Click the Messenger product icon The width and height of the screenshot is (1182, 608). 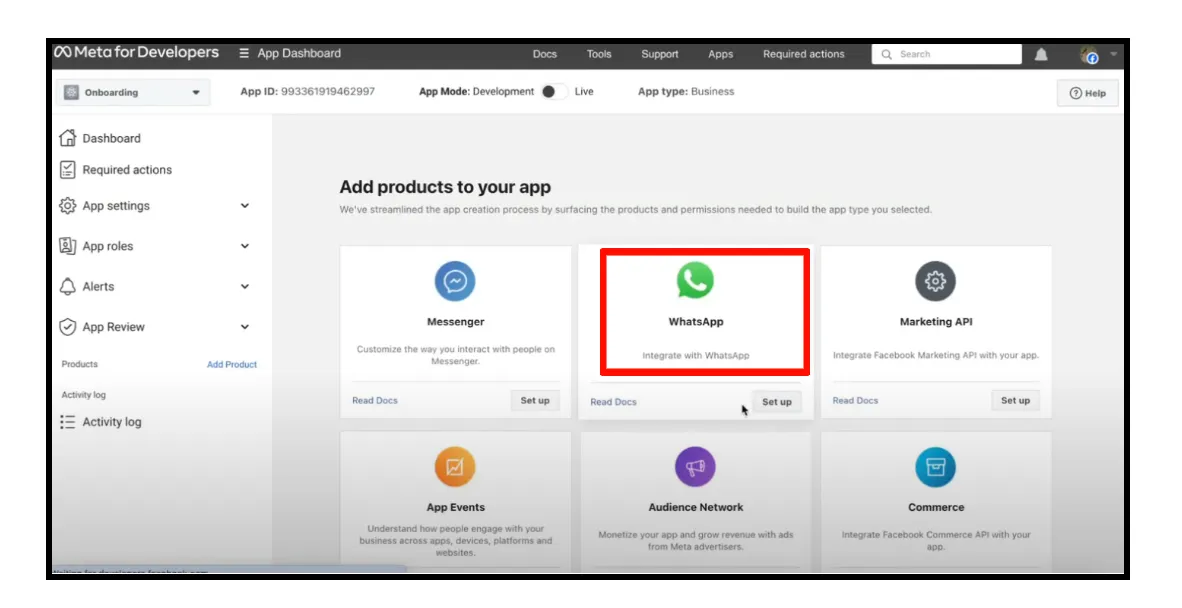tap(455, 281)
